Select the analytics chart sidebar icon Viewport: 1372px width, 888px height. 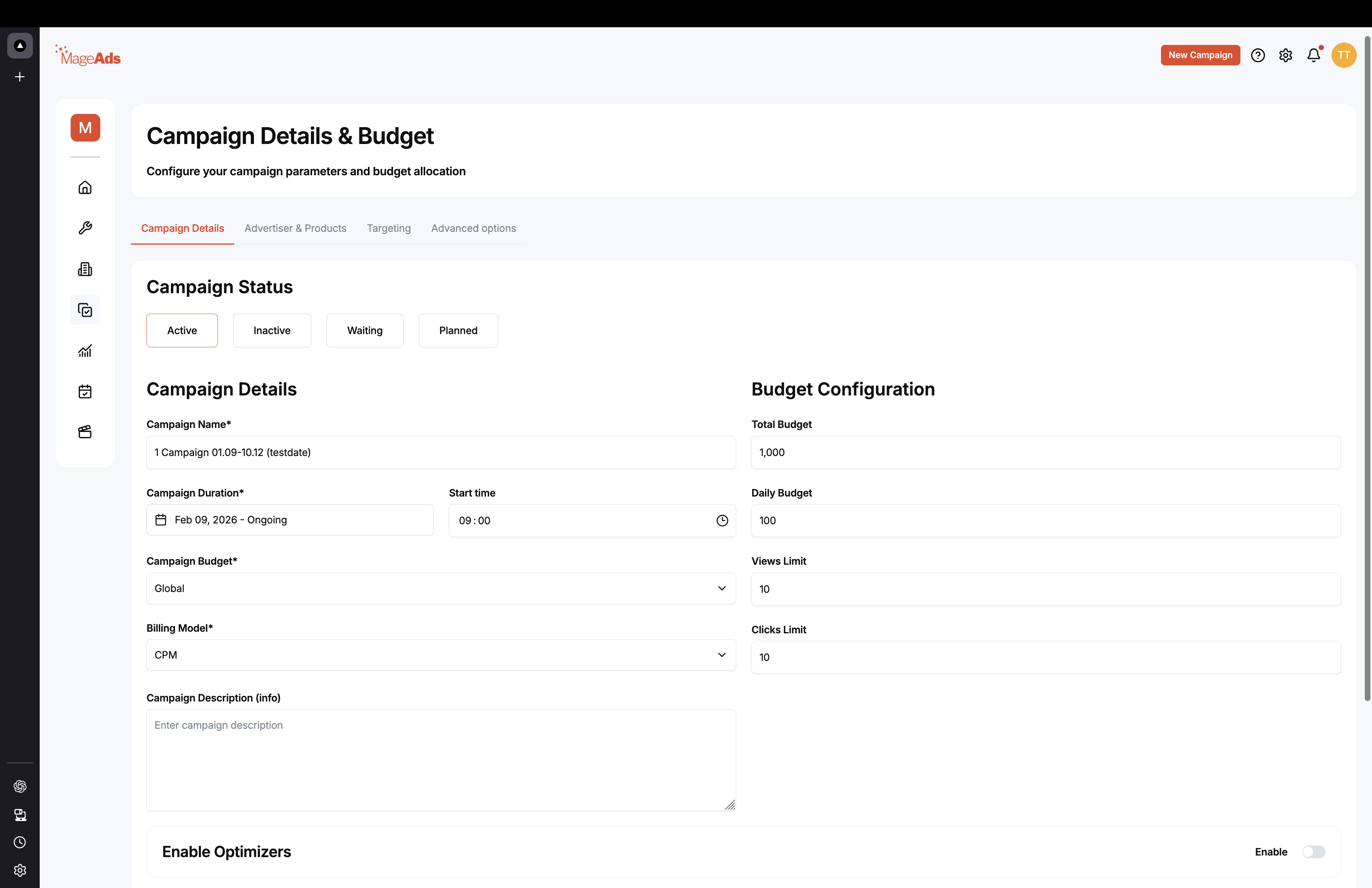85,351
